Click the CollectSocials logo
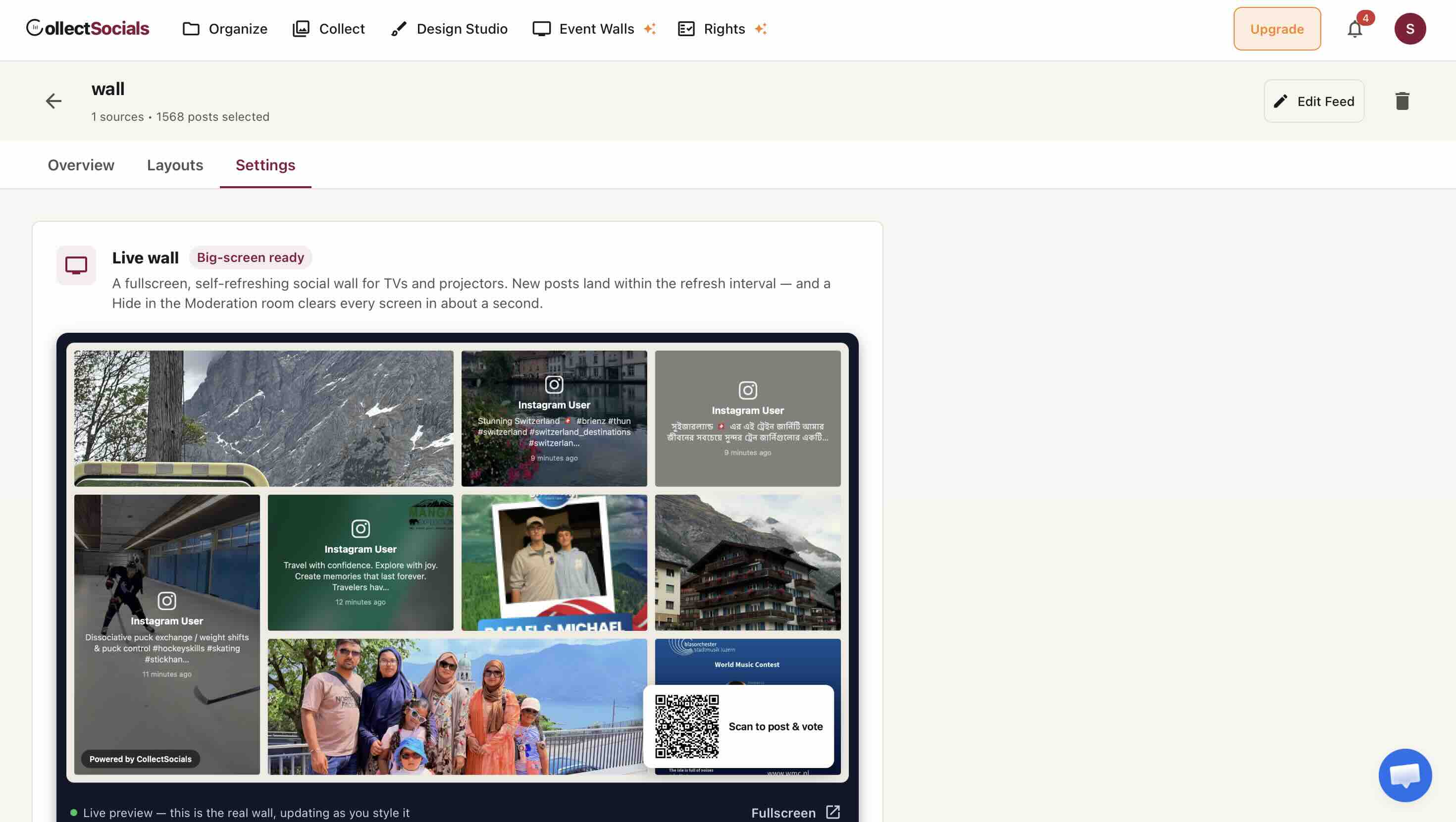This screenshot has height=822, width=1456. (x=88, y=28)
